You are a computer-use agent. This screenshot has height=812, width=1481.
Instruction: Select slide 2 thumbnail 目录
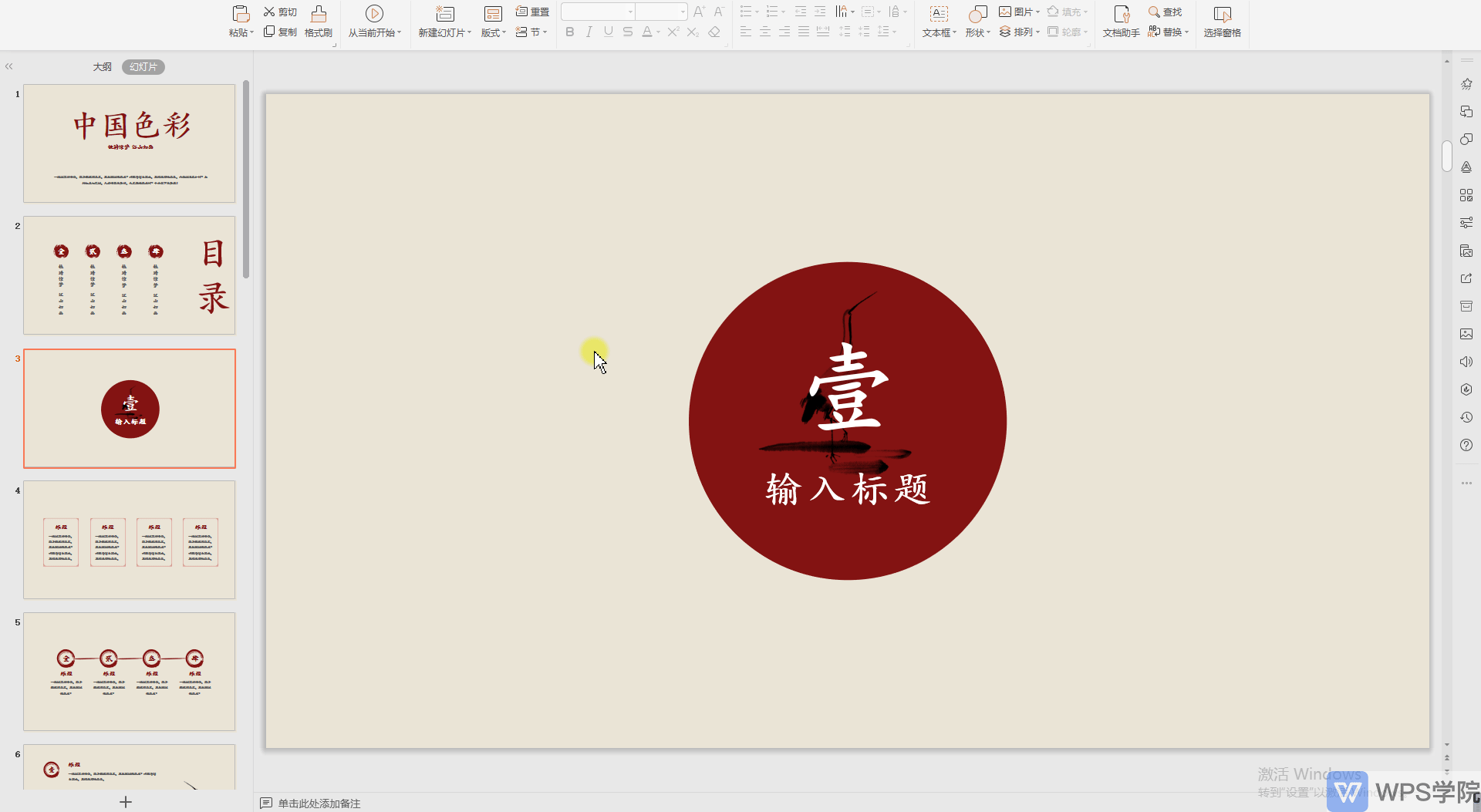pos(130,275)
